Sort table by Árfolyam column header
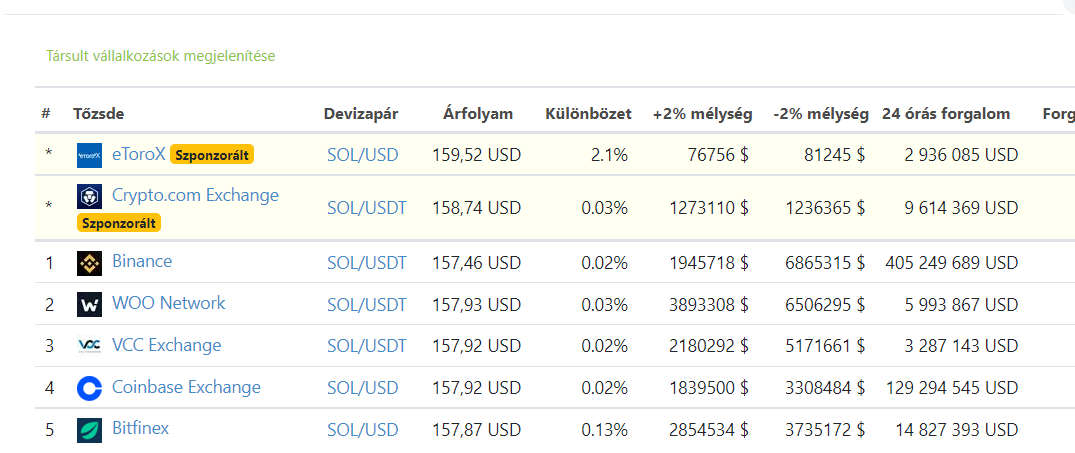 [x=478, y=114]
